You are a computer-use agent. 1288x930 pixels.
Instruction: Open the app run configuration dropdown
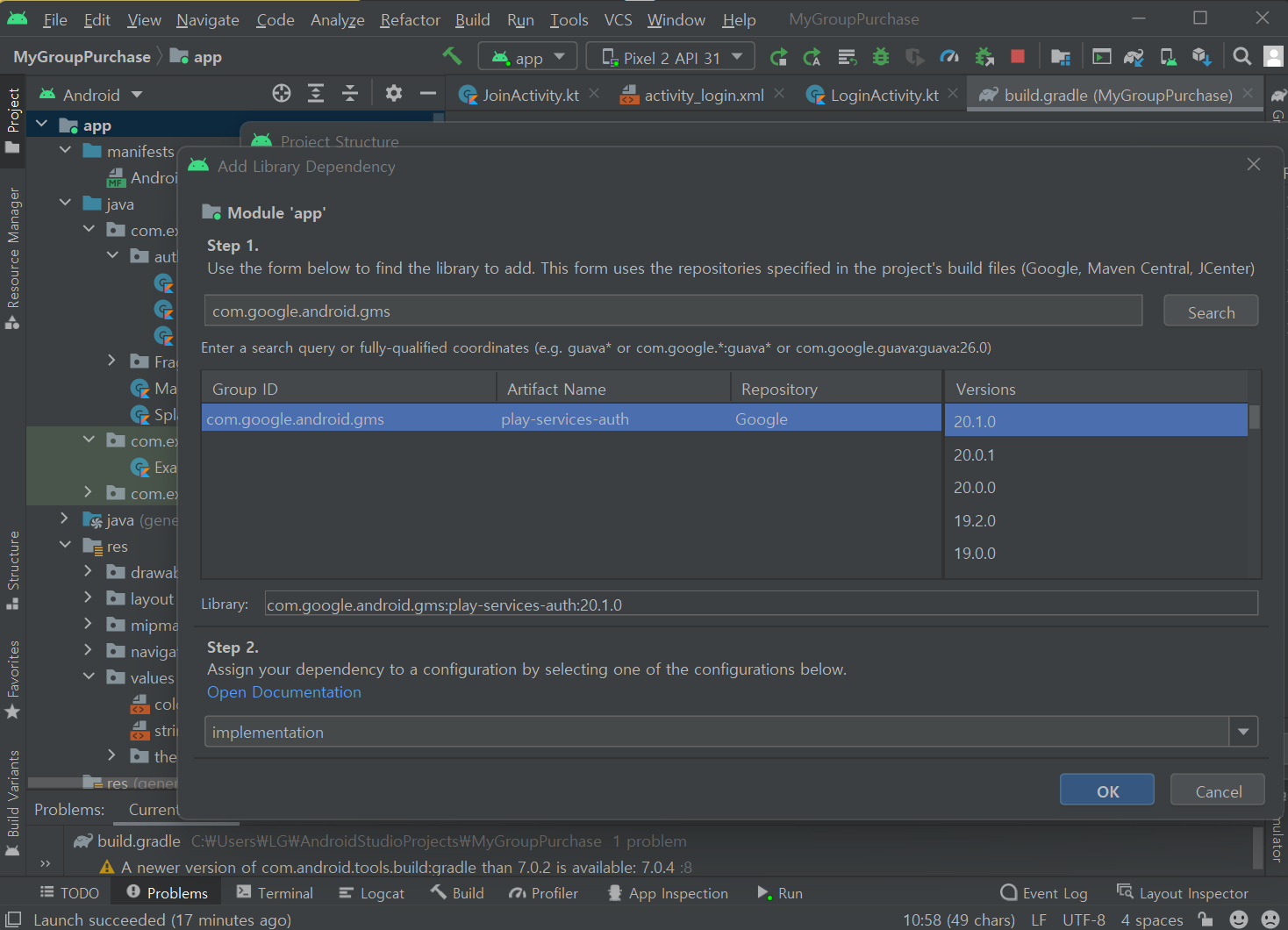(527, 57)
